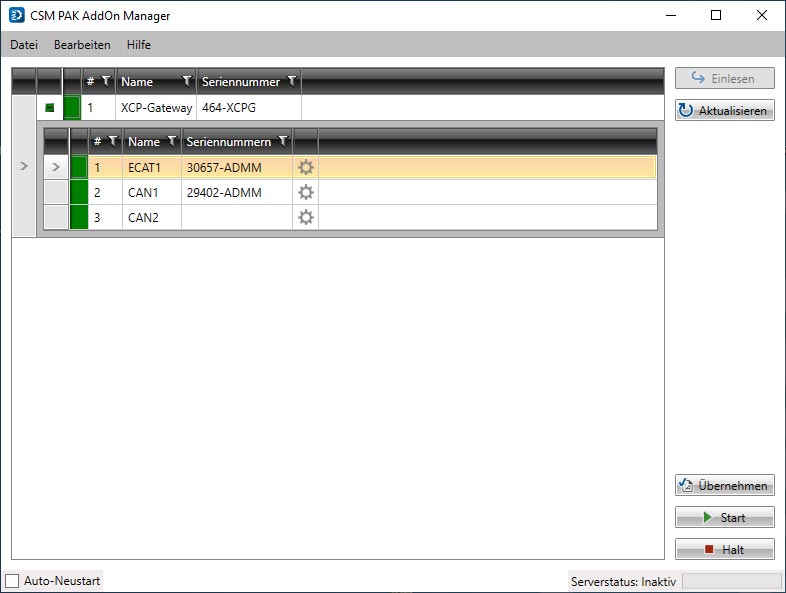Image resolution: width=786 pixels, height=593 pixels.
Task: Maximize the AddOn Manager window
Action: pos(716,16)
